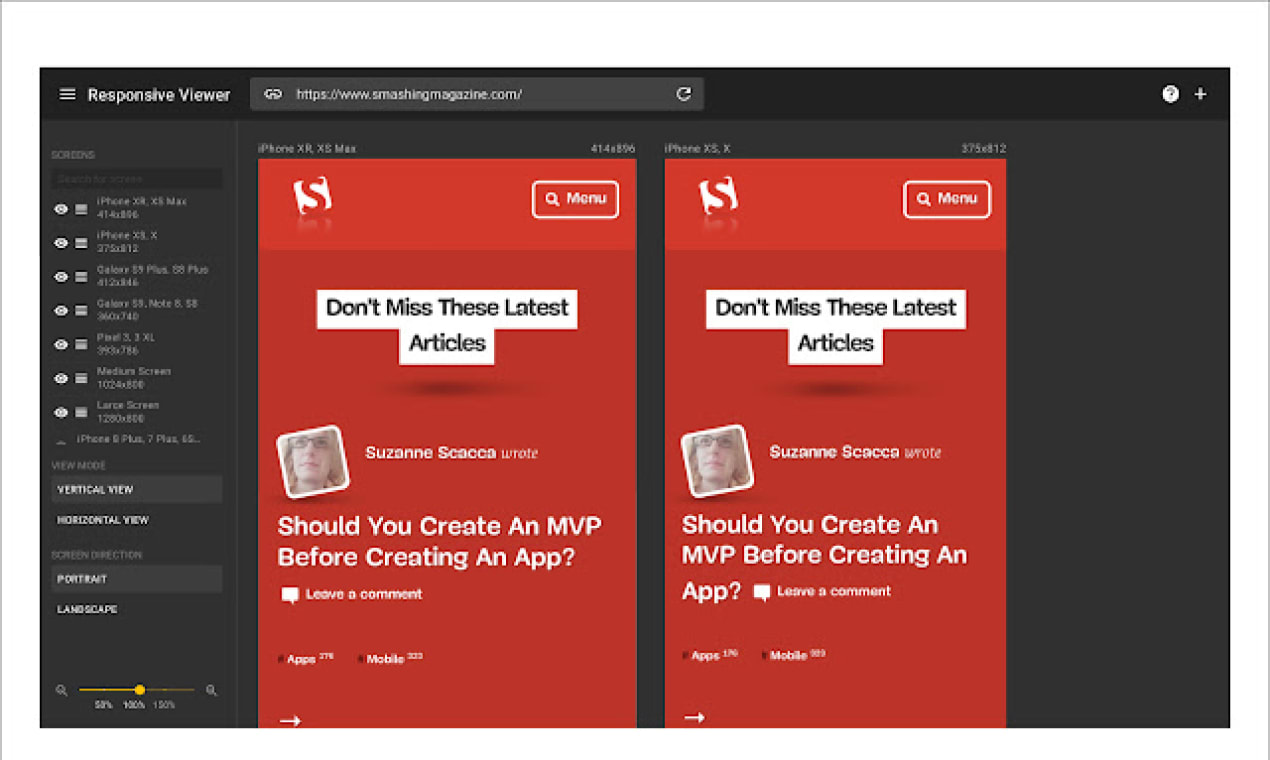This screenshot has height=760, width=1270.
Task: Select the Pixel 3, 3 XL entry
Action: [x=126, y=344]
